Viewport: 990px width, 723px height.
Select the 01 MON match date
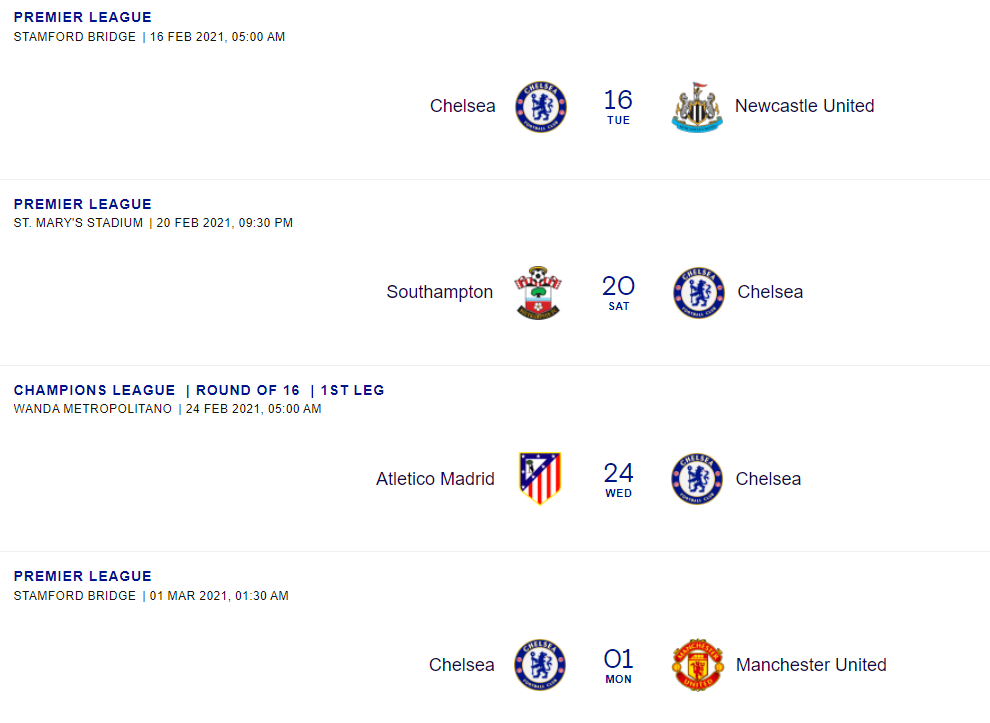[618, 666]
